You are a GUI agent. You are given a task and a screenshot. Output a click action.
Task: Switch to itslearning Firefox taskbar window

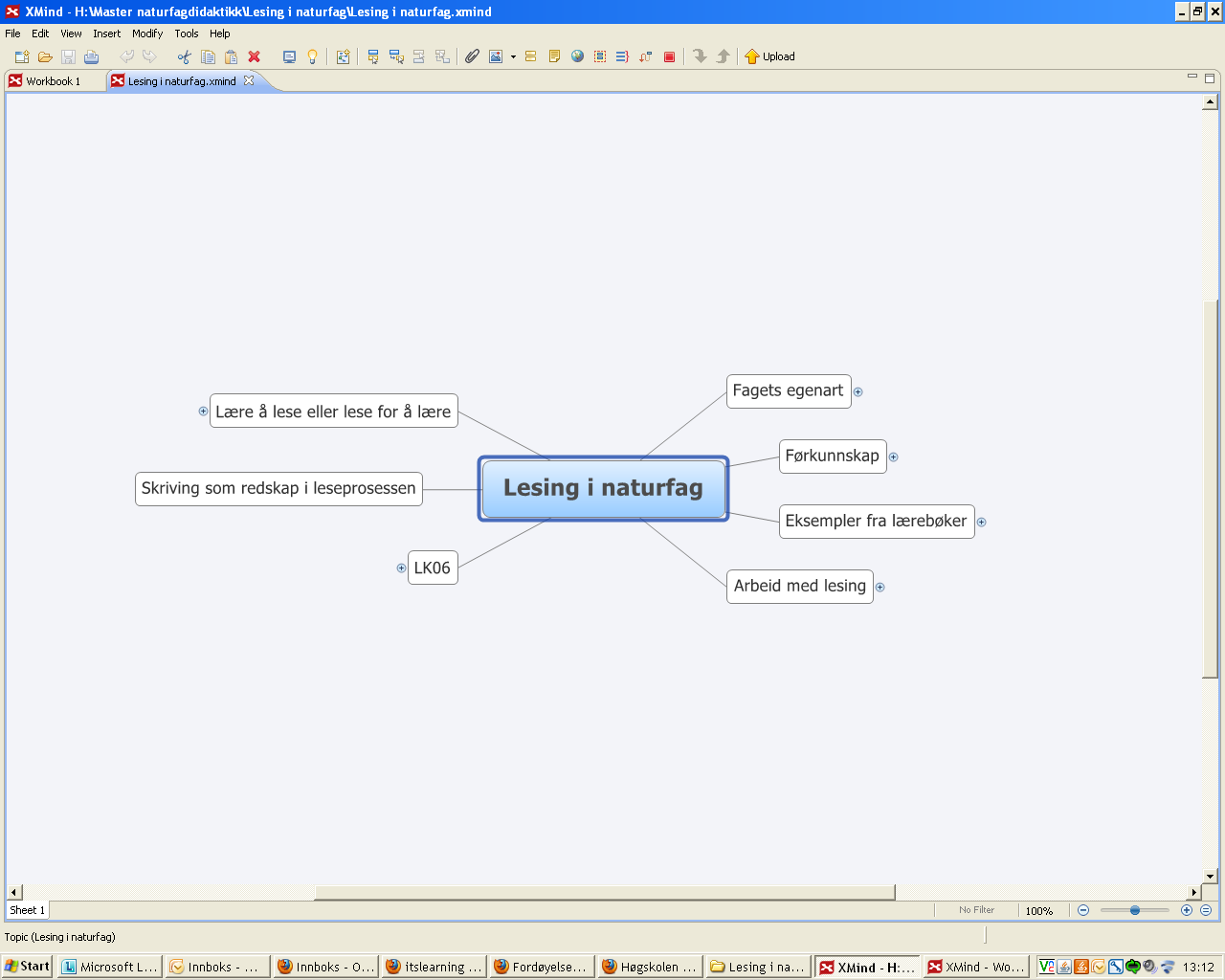tap(434, 967)
